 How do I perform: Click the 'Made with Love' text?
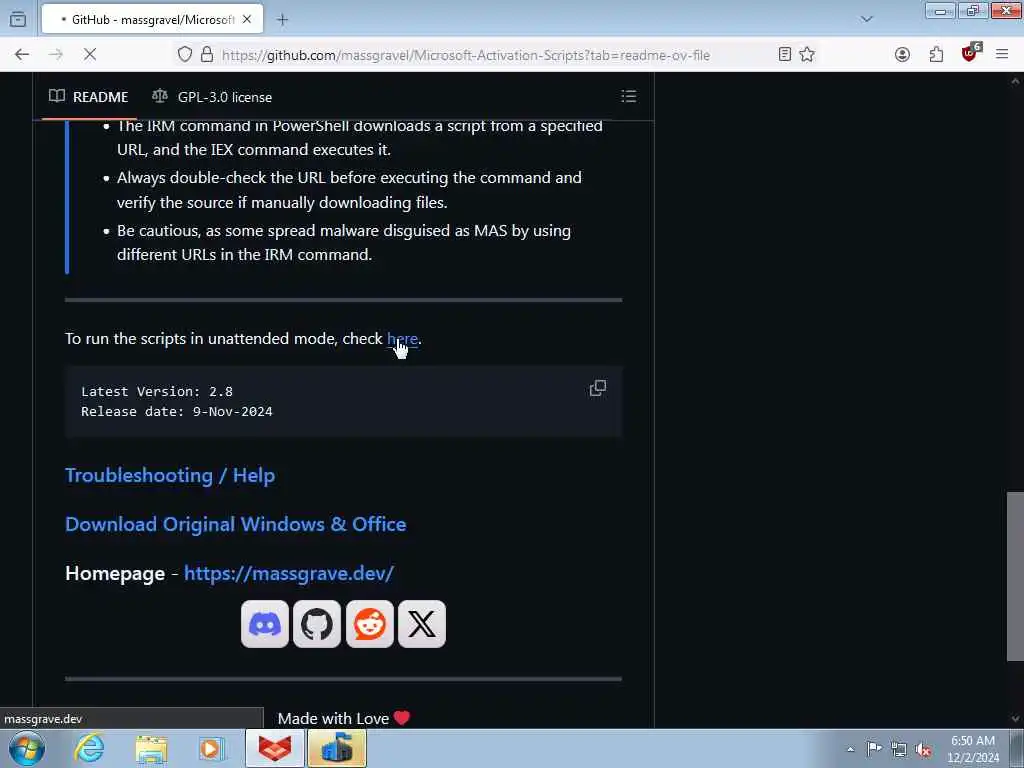[x=333, y=718]
